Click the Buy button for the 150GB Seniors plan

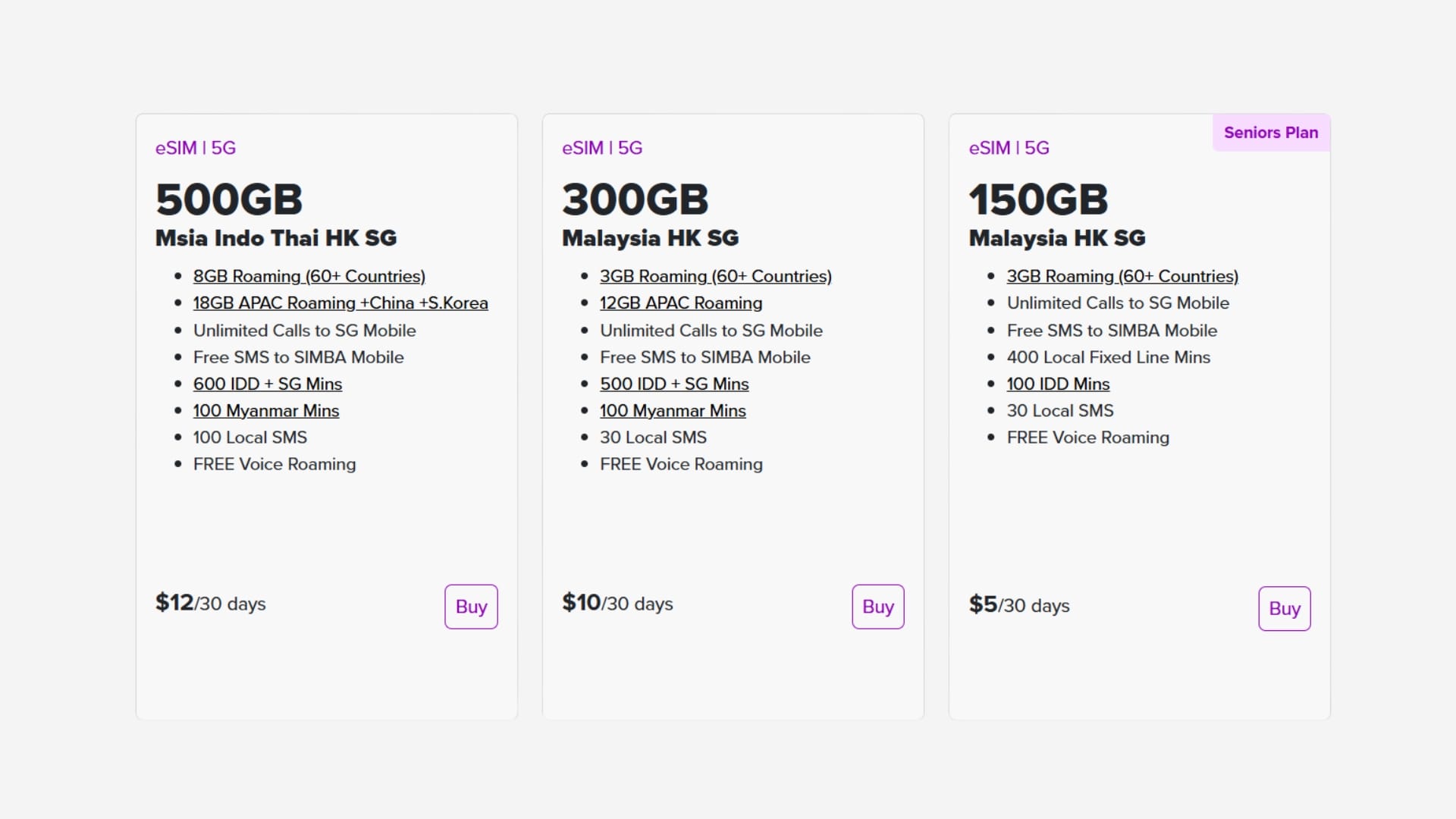[x=1284, y=608]
